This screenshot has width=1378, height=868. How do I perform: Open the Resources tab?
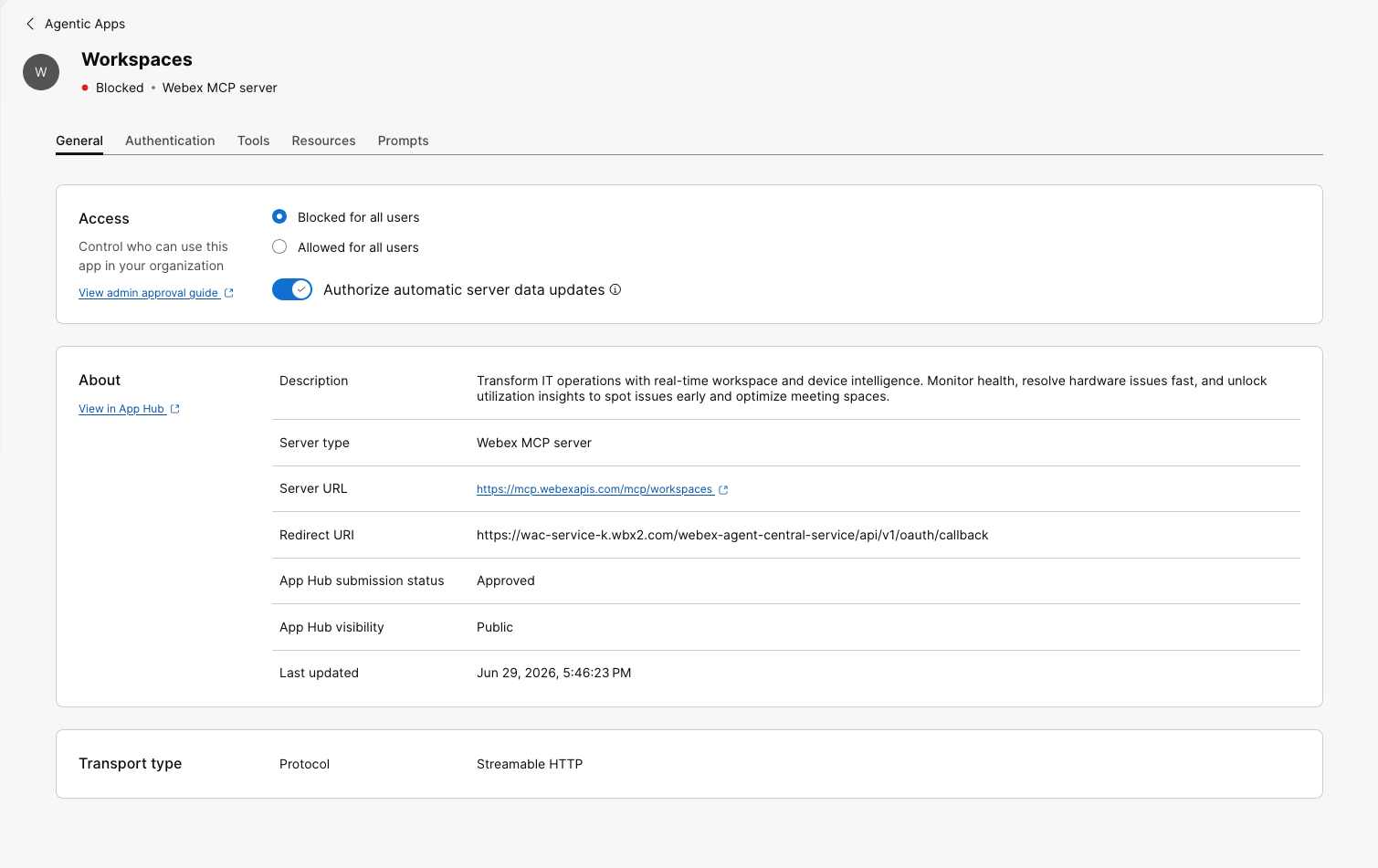[323, 141]
